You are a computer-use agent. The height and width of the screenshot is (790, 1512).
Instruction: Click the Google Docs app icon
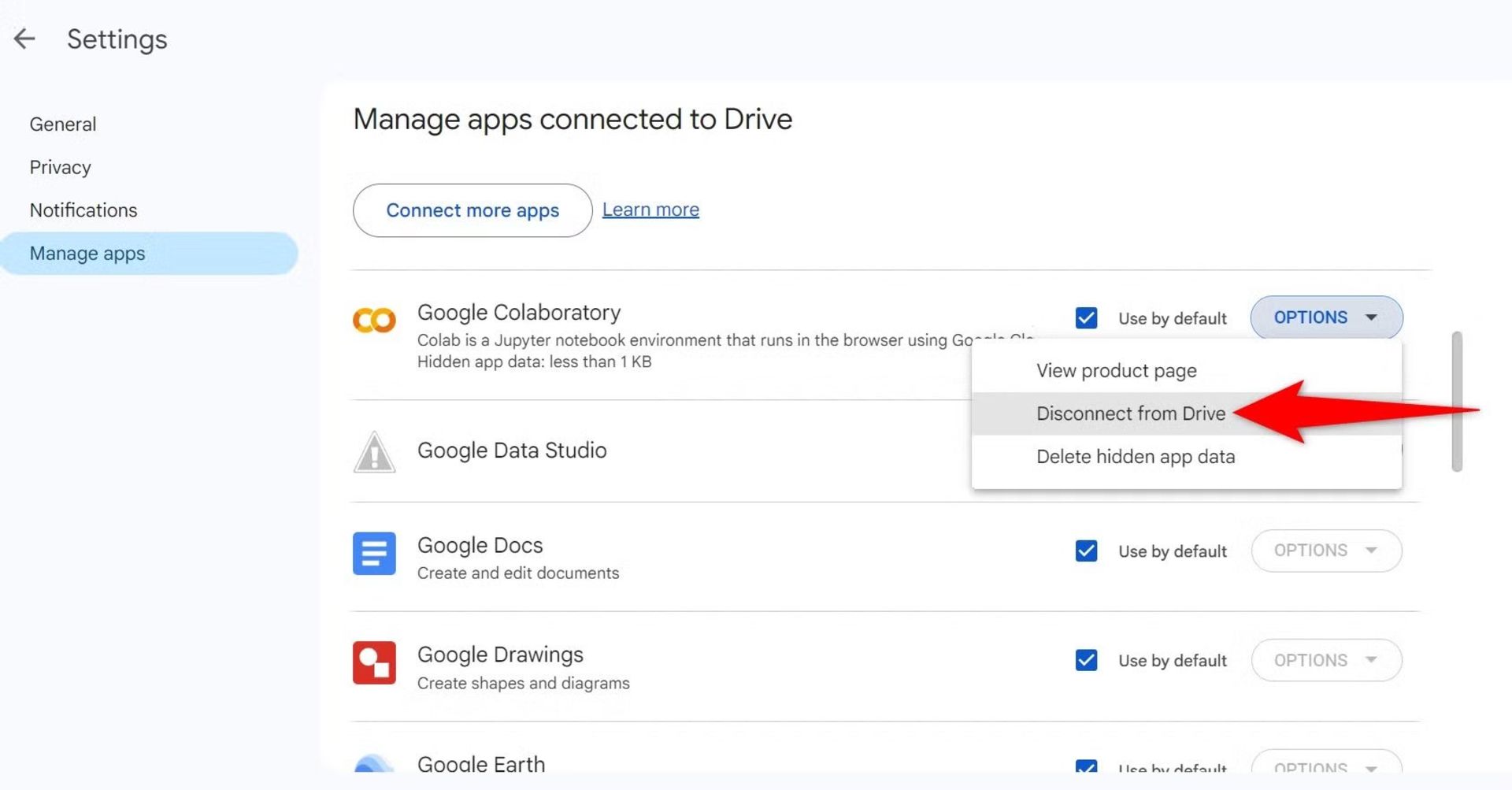pos(374,553)
